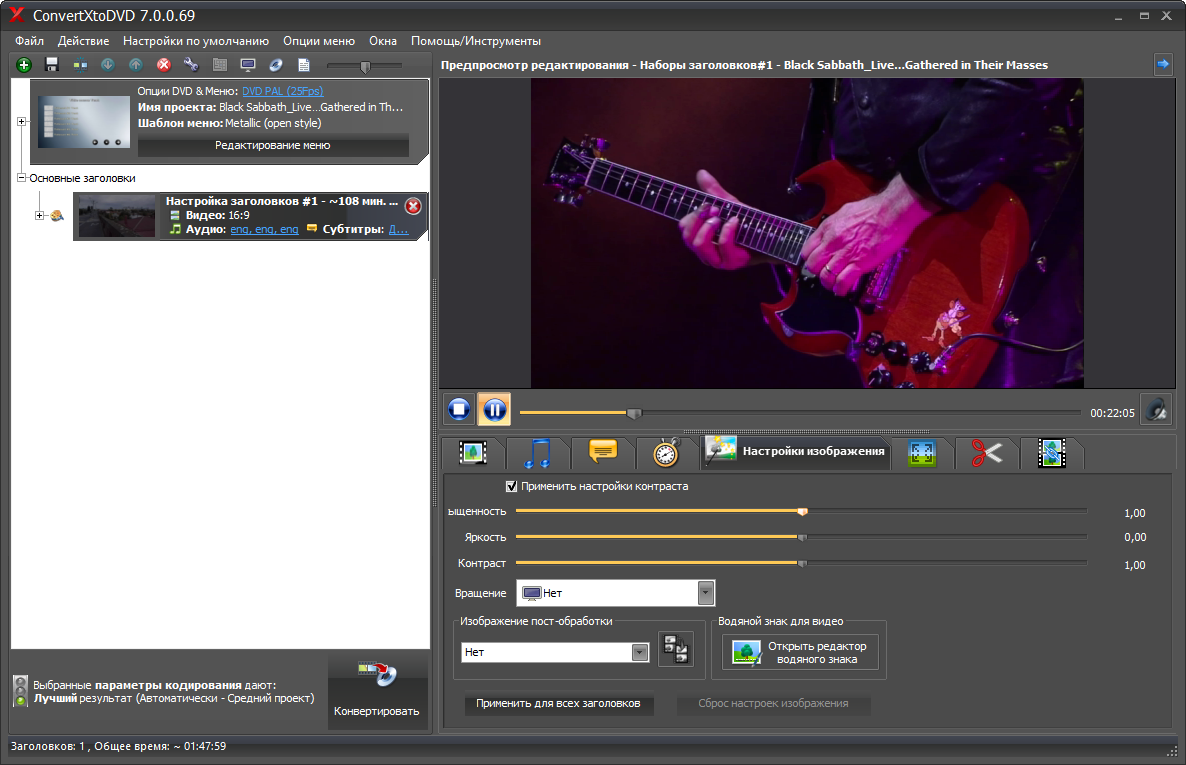The height and width of the screenshot is (765, 1186).
Task: Click the monitor preview toolbar icon
Action: [x=248, y=65]
